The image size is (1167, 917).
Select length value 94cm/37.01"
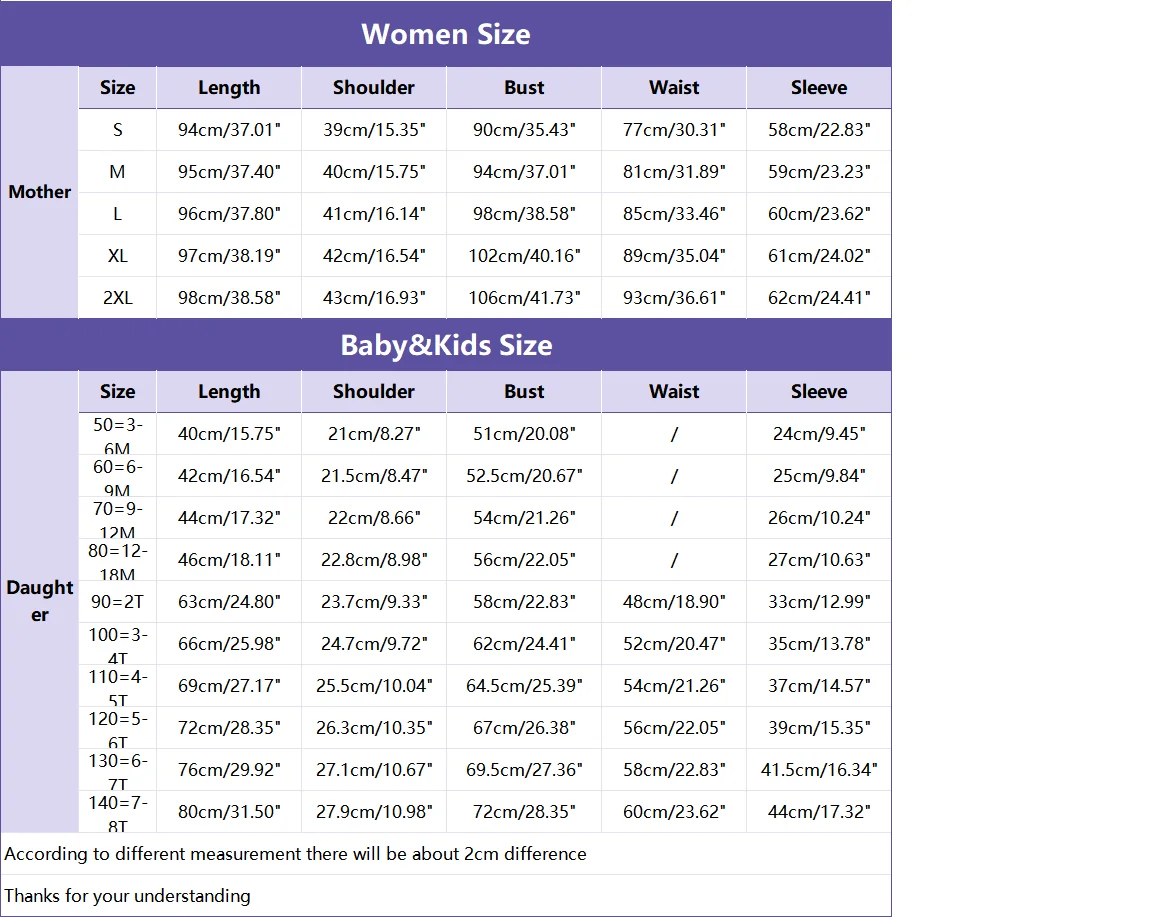coord(229,130)
